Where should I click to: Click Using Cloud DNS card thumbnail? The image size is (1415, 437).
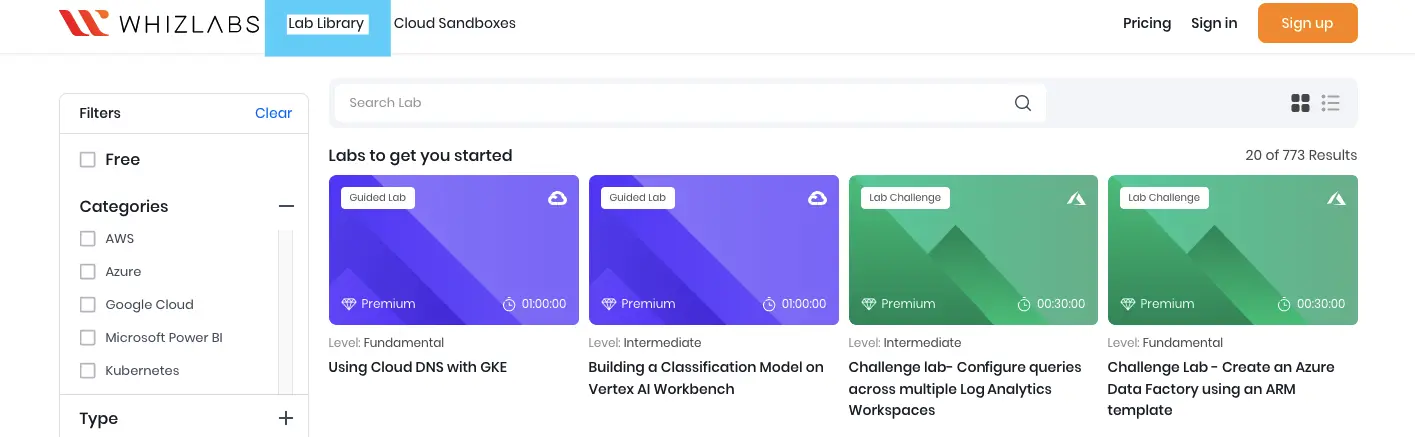[x=453, y=250]
